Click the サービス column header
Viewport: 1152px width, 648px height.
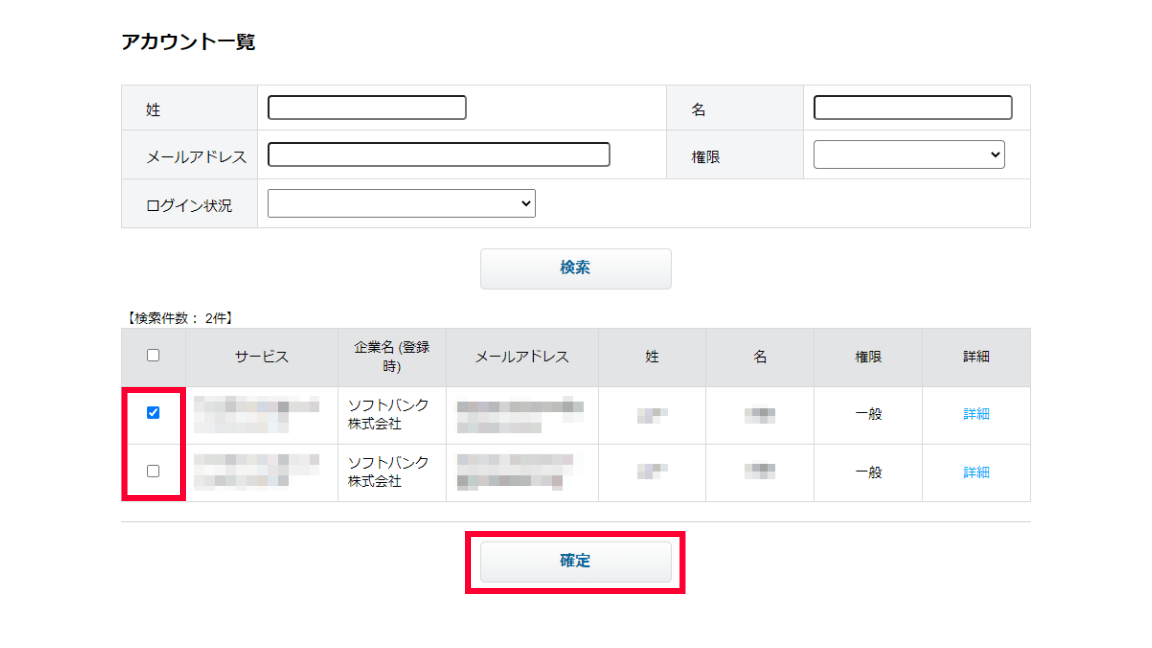point(261,357)
